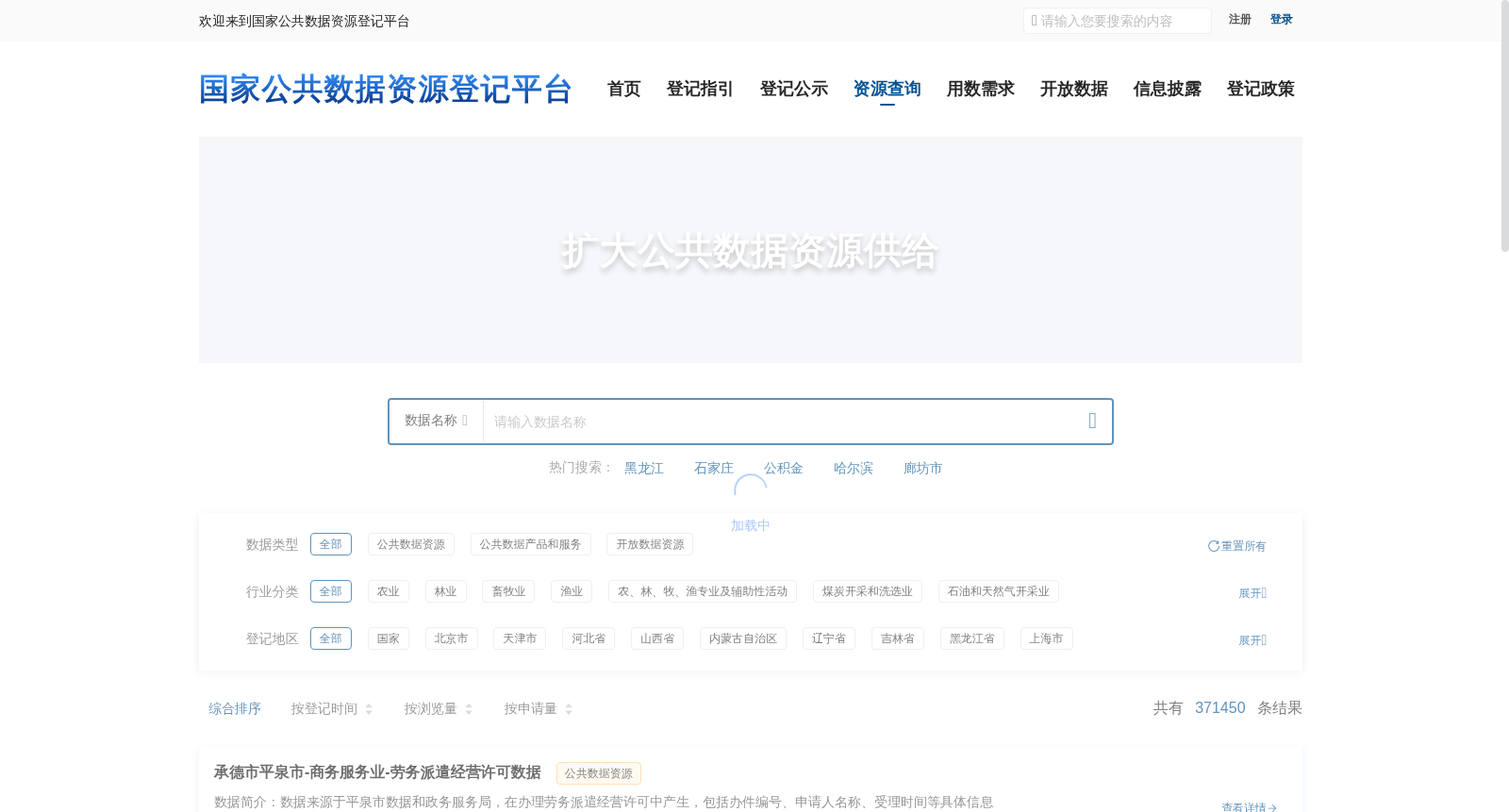The height and width of the screenshot is (812, 1509).
Task: Filter region by 上海市
Action: pyautogui.click(x=1047, y=638)
